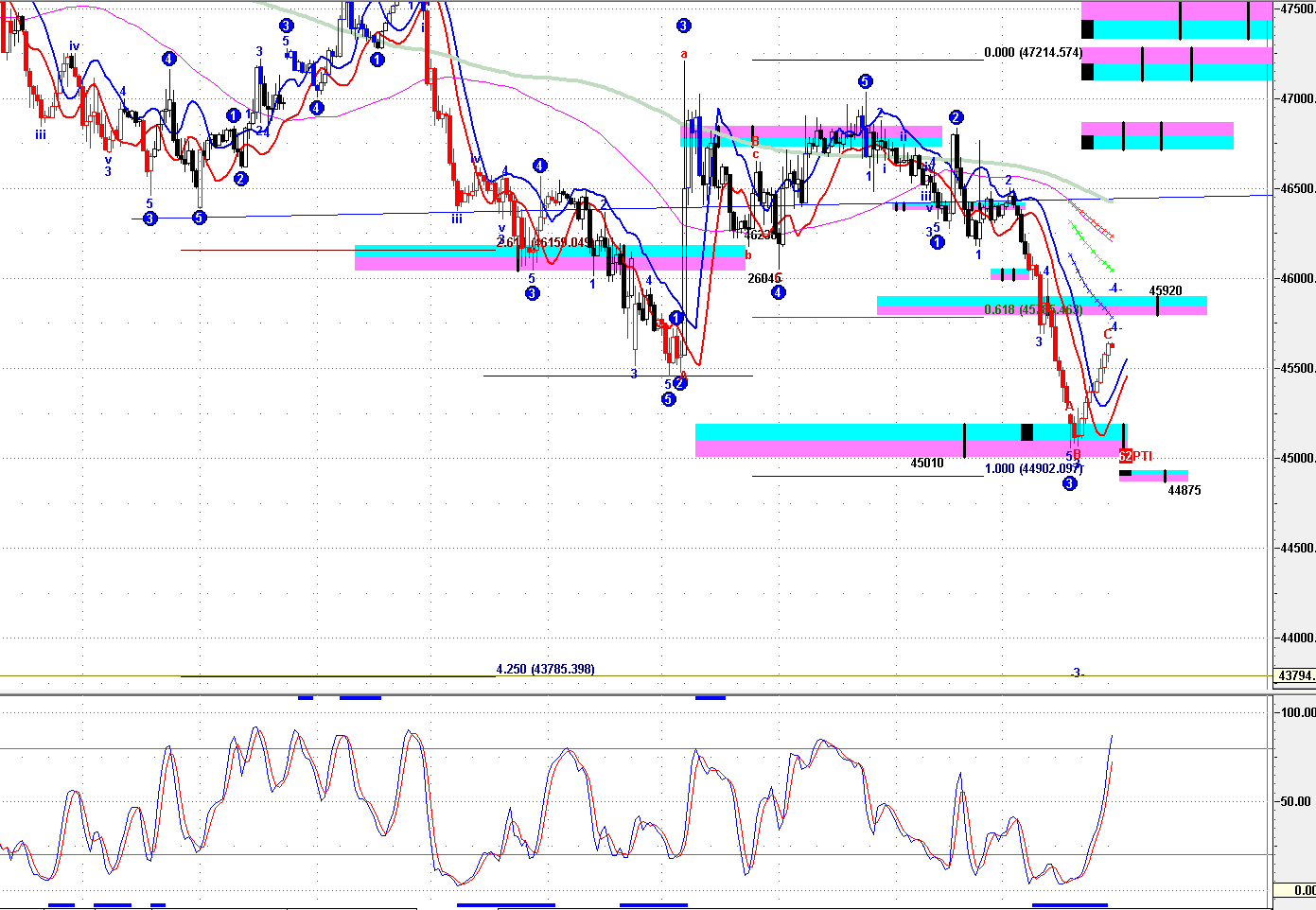Select the 45010 support level label
The width and height of the screenshot is (1316, 910).
[927, 463]
